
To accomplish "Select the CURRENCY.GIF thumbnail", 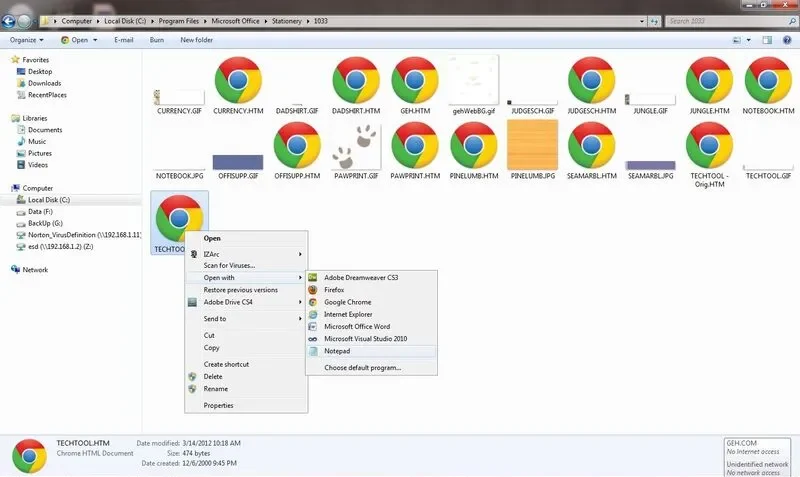I will coord(179,97).
